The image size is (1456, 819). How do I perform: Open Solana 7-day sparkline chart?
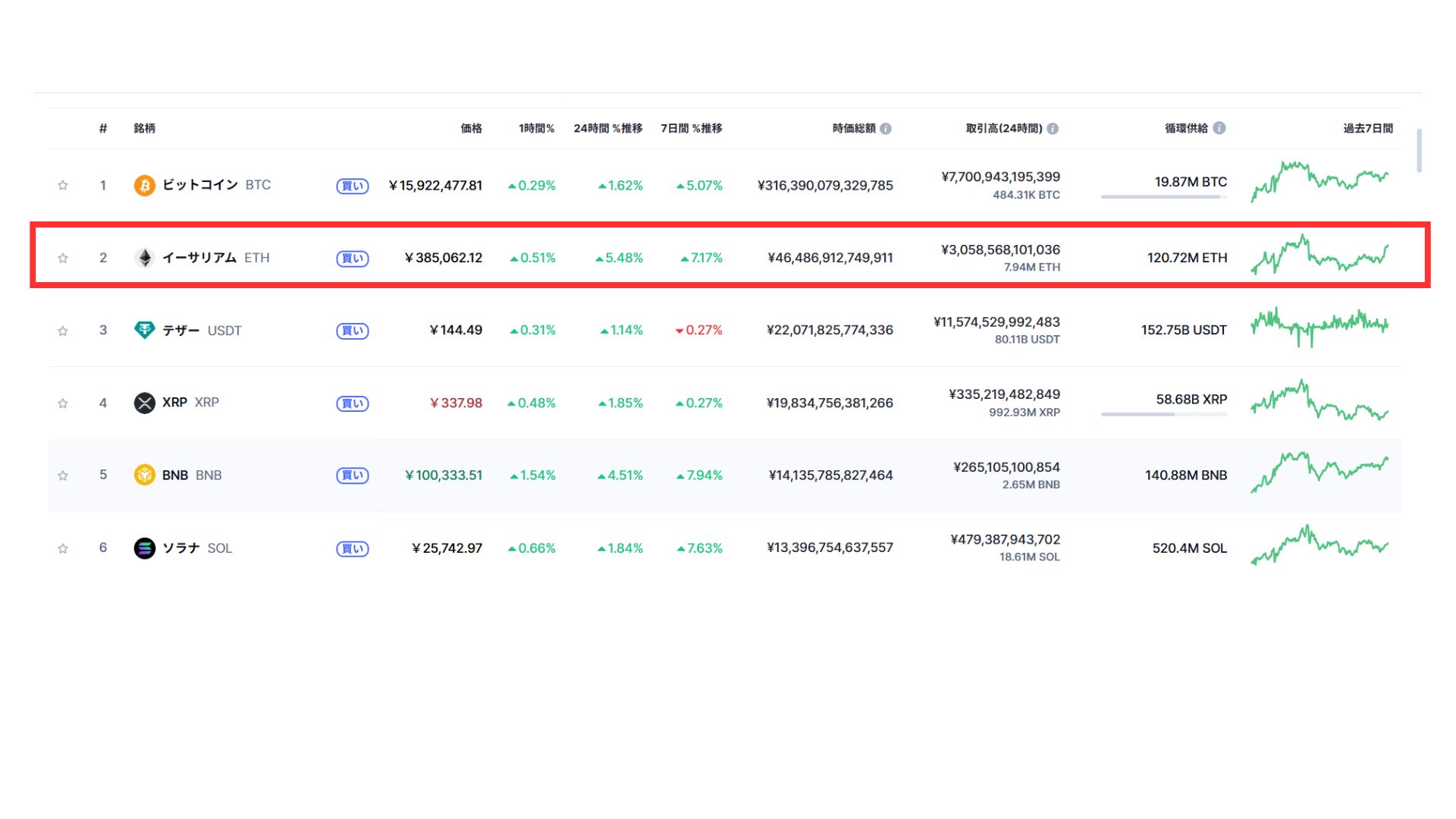[x=1319, y=544]
